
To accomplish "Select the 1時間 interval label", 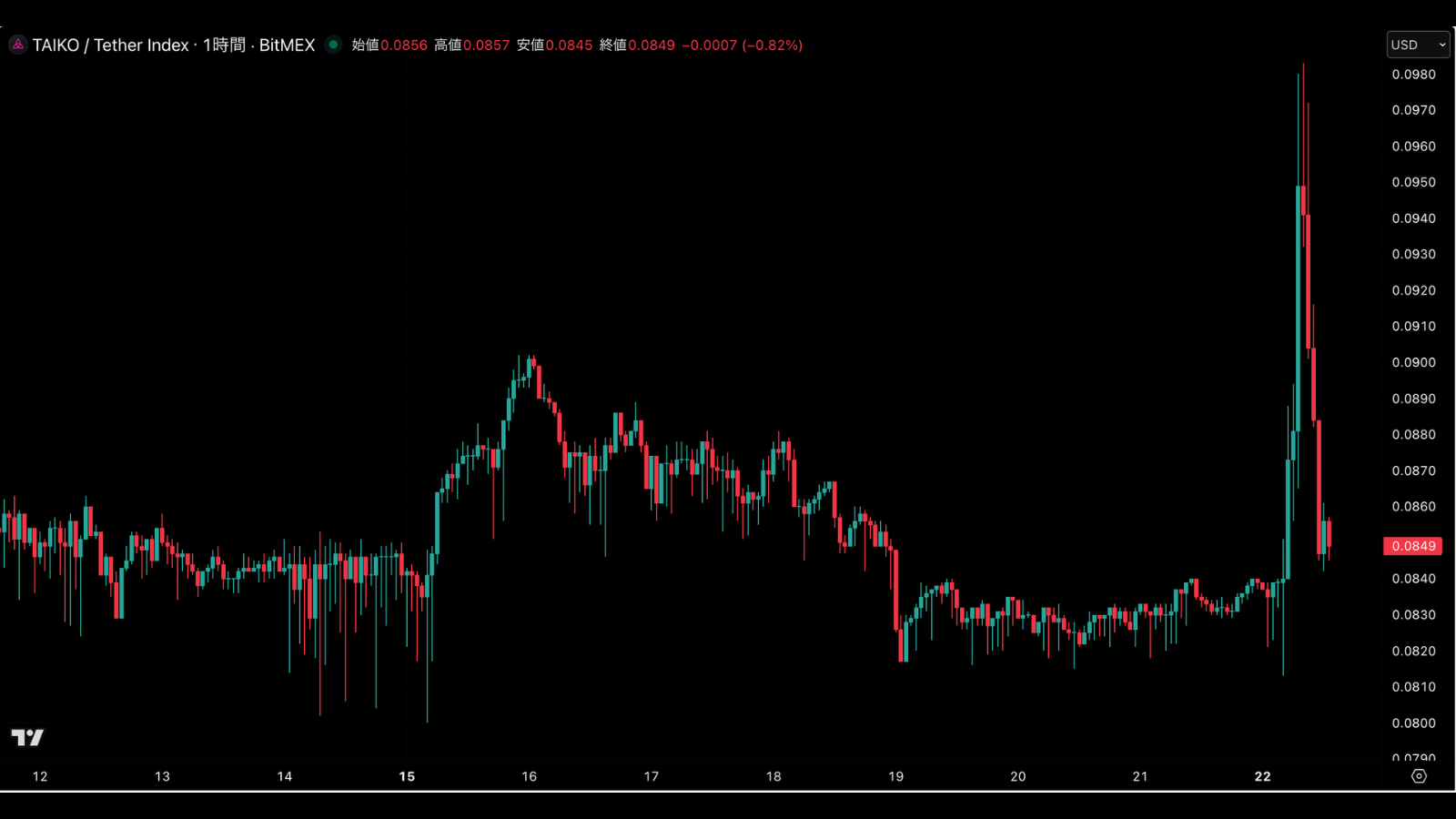I will click(x=224, y=45).
